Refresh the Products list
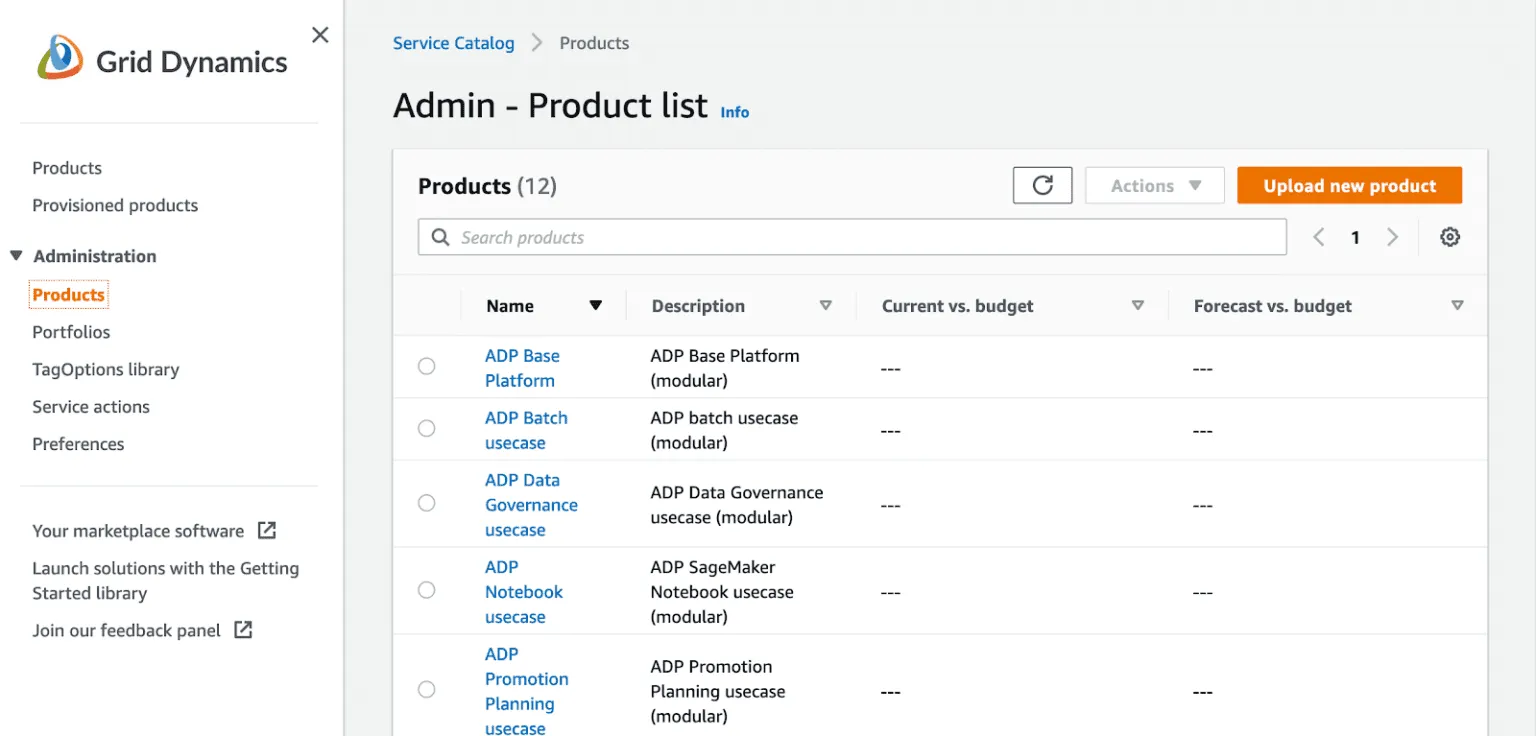This screenshot has width=1536, height=736. point(1042,185)
